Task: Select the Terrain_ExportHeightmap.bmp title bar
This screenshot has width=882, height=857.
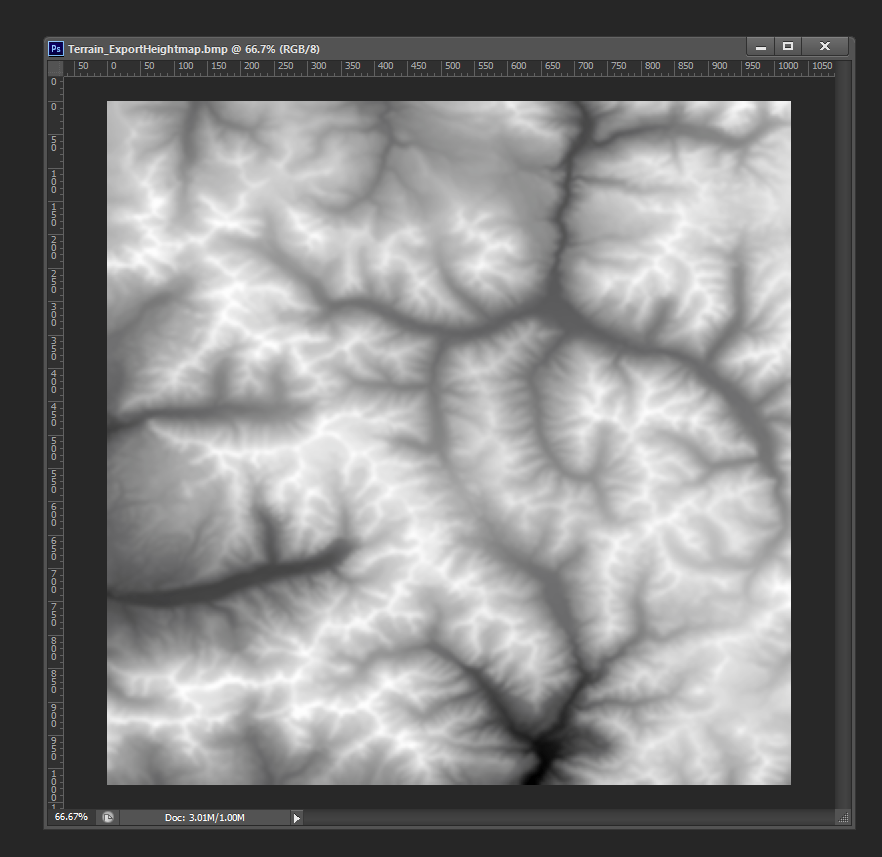Action: point(400,48)
